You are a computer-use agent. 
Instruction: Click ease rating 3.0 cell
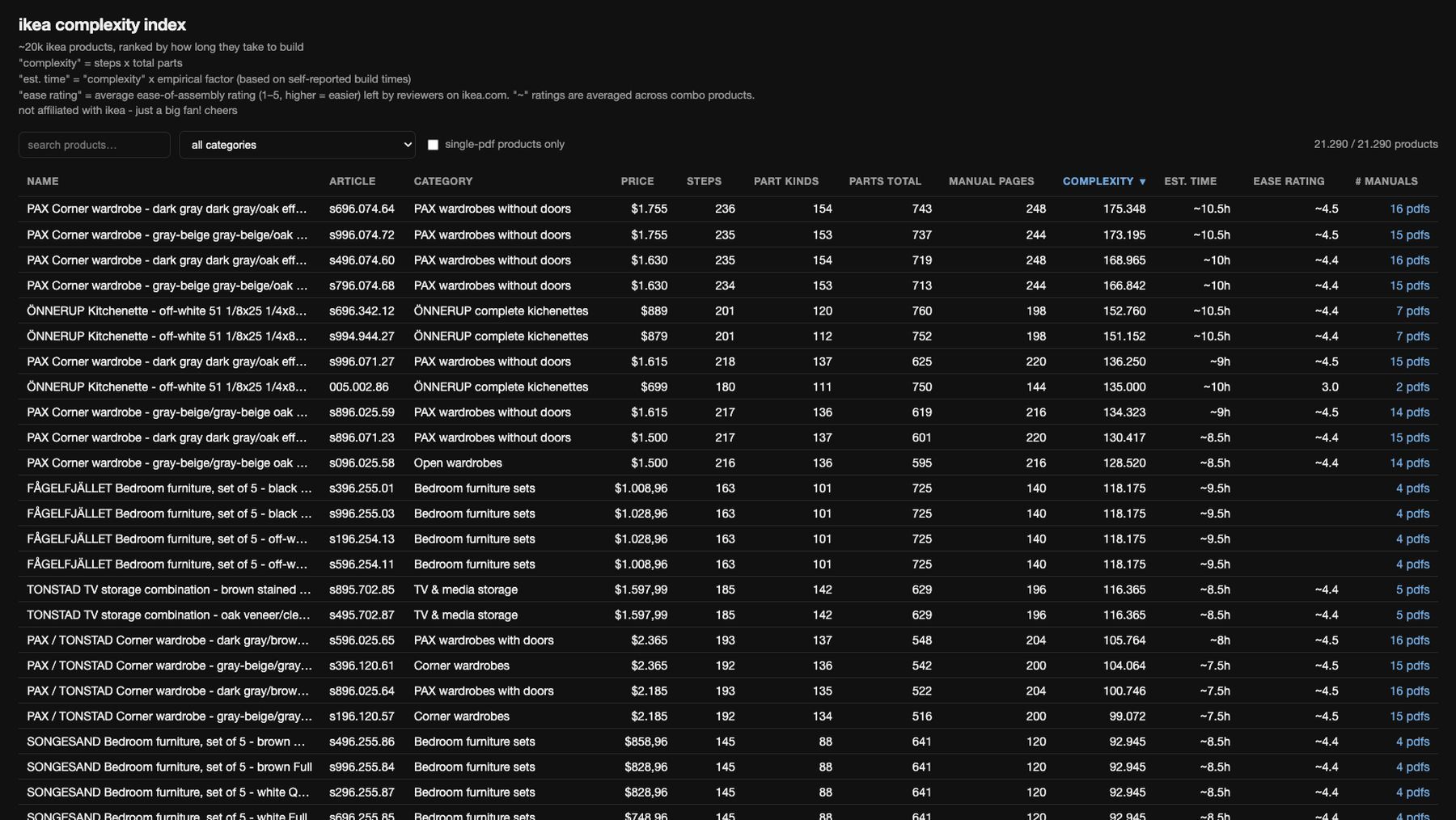pyautogui.click(x=1330, y=387)
